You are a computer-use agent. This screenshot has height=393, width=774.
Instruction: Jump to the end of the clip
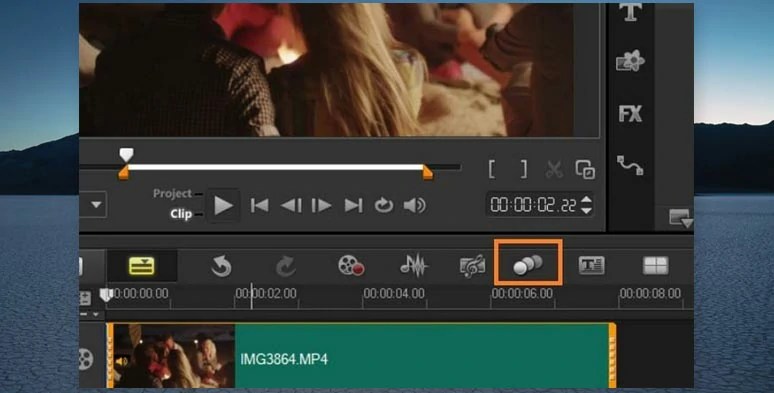353,205
